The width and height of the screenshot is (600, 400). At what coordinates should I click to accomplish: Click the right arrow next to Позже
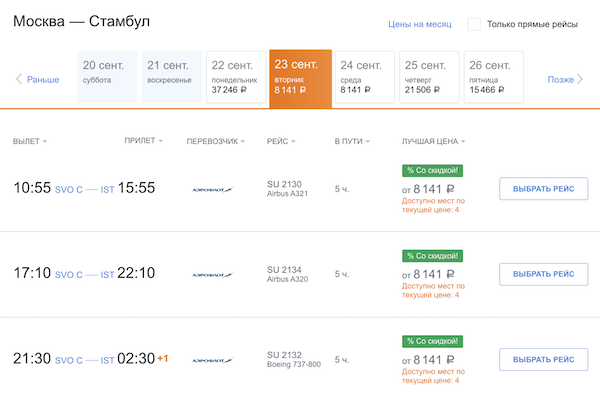(583, 79)
